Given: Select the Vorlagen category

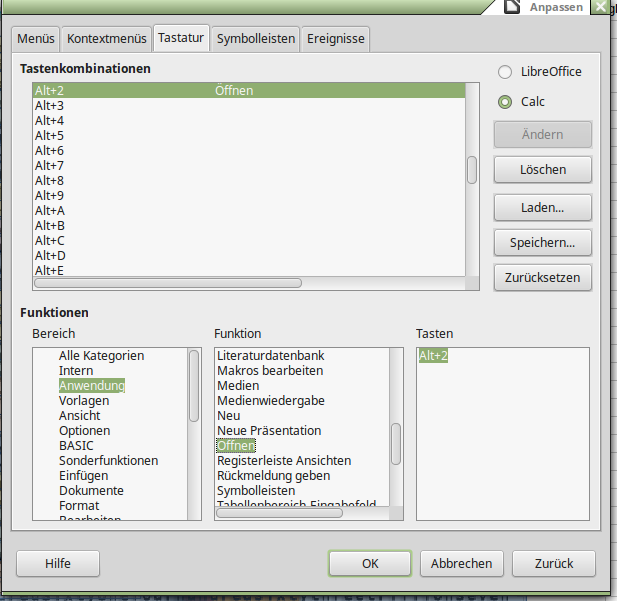Looking at the screenshot, I should tap(84, 400).
